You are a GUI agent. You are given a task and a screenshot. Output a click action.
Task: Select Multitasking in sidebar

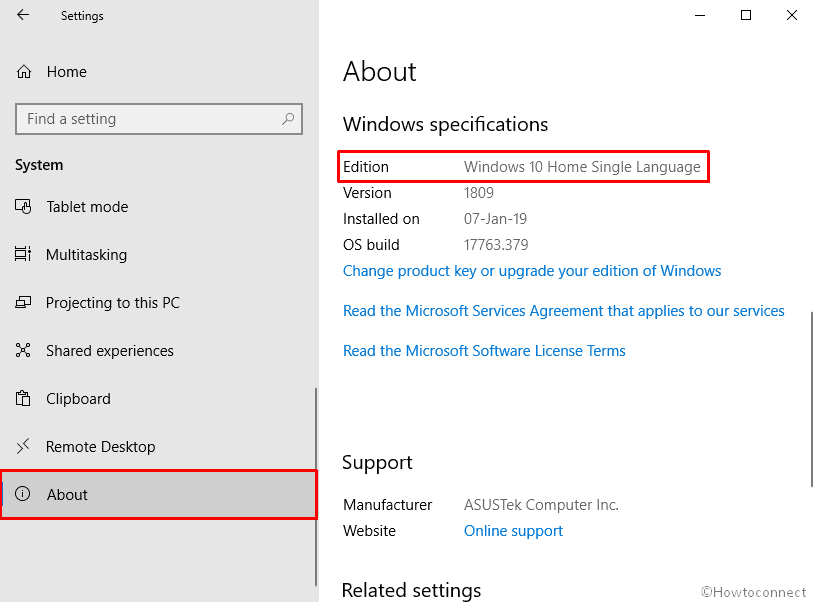(159, 254)
